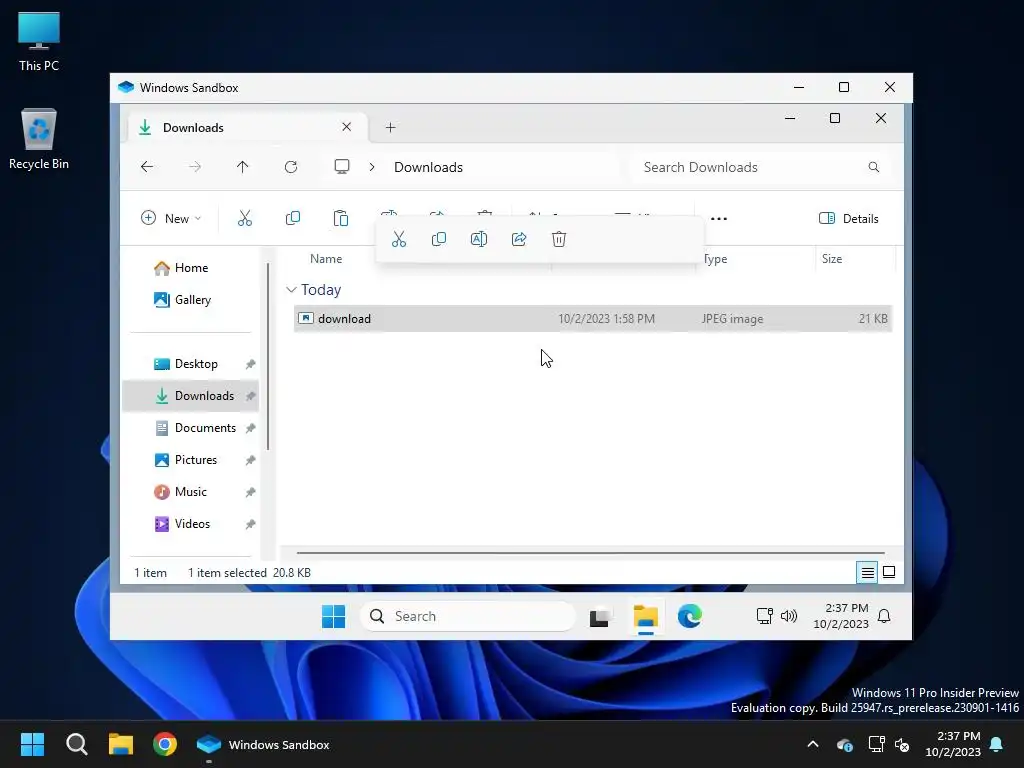Viewport: 1024px width, 768px height.
Task: Click the pin icon beside Music
Action: tap(250, 492)
